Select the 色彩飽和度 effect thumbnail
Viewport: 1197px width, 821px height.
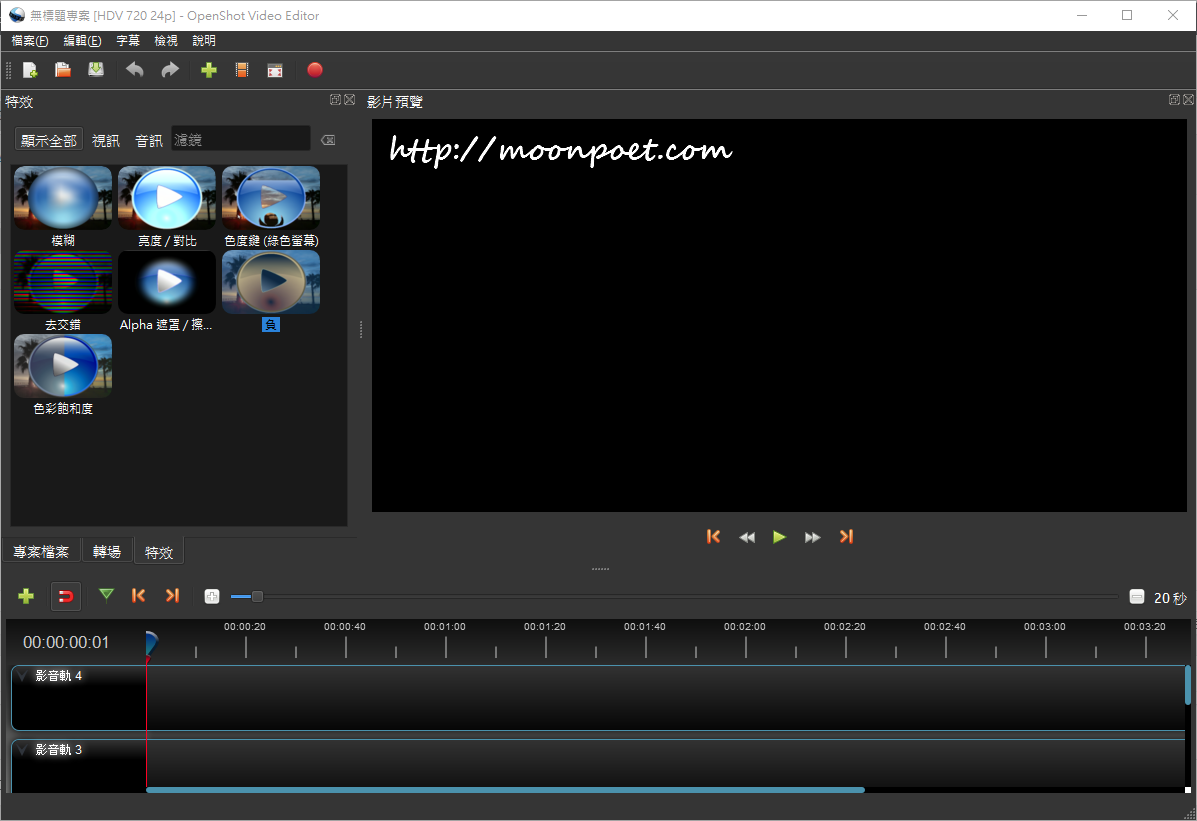63,366
